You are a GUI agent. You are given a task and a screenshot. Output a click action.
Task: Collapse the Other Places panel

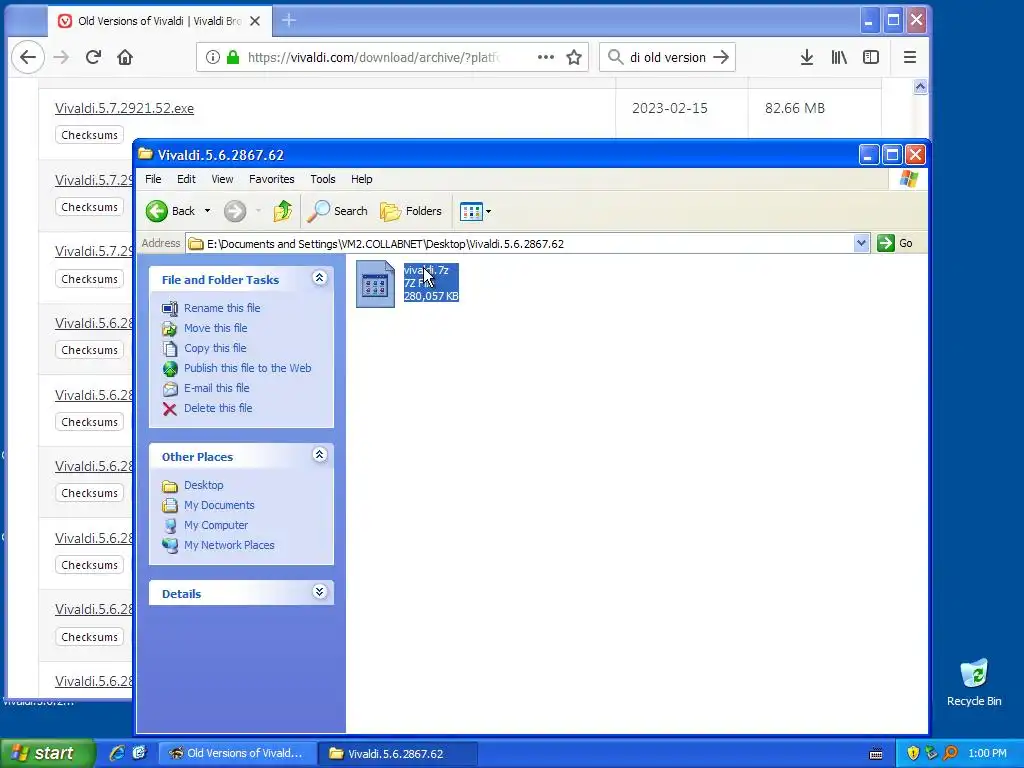point(319,455)
